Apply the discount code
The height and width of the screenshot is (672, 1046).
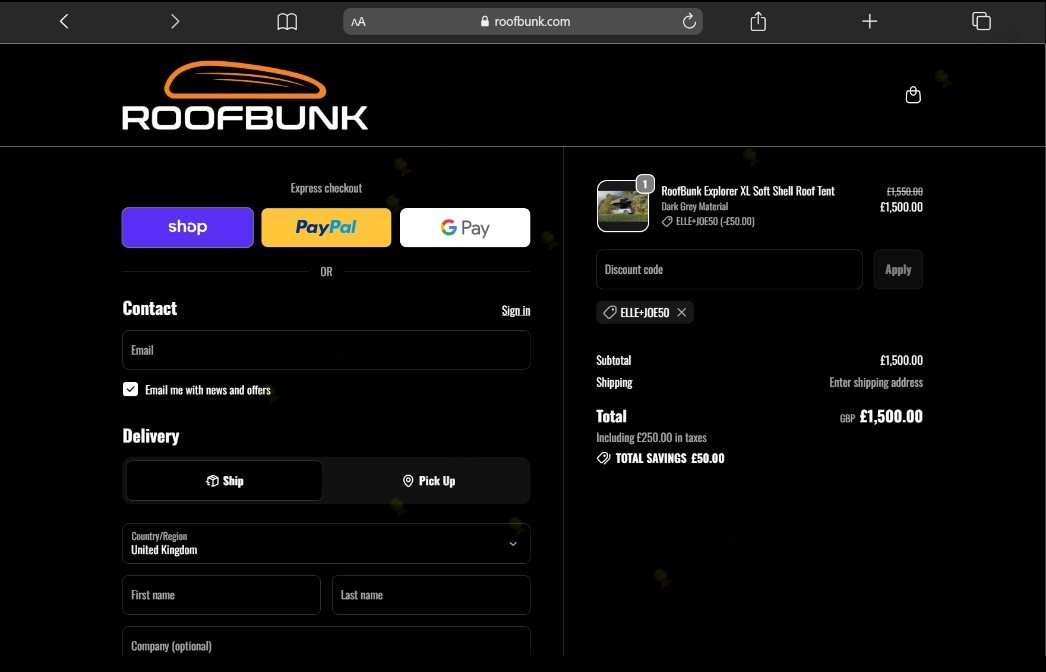click(898, 270)
